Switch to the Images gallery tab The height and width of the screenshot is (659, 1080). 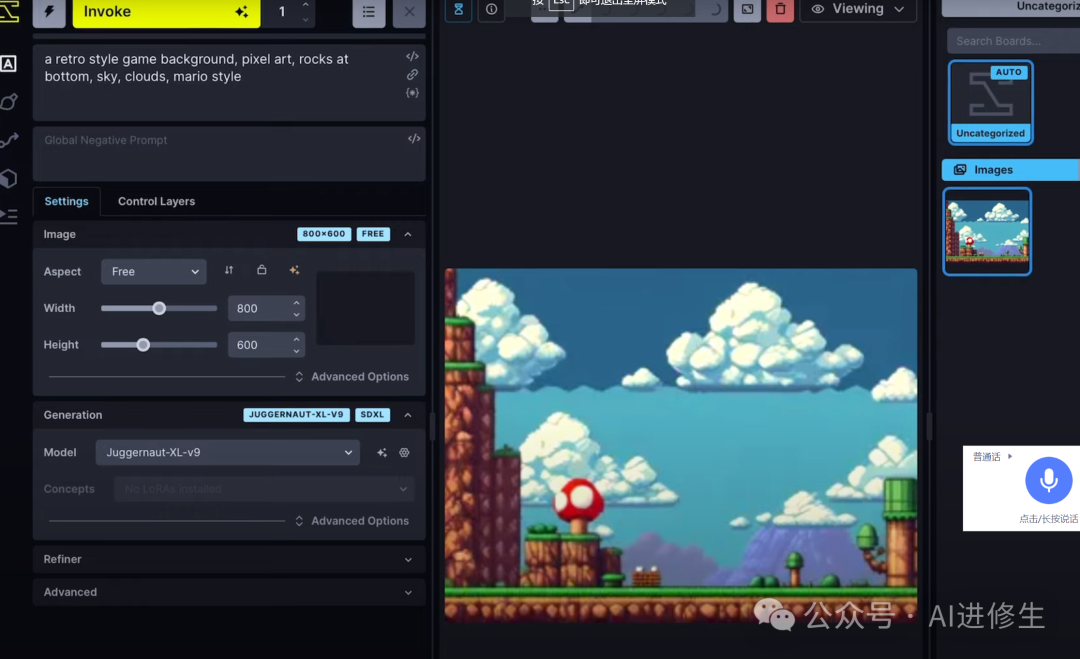click(1010, 169)
